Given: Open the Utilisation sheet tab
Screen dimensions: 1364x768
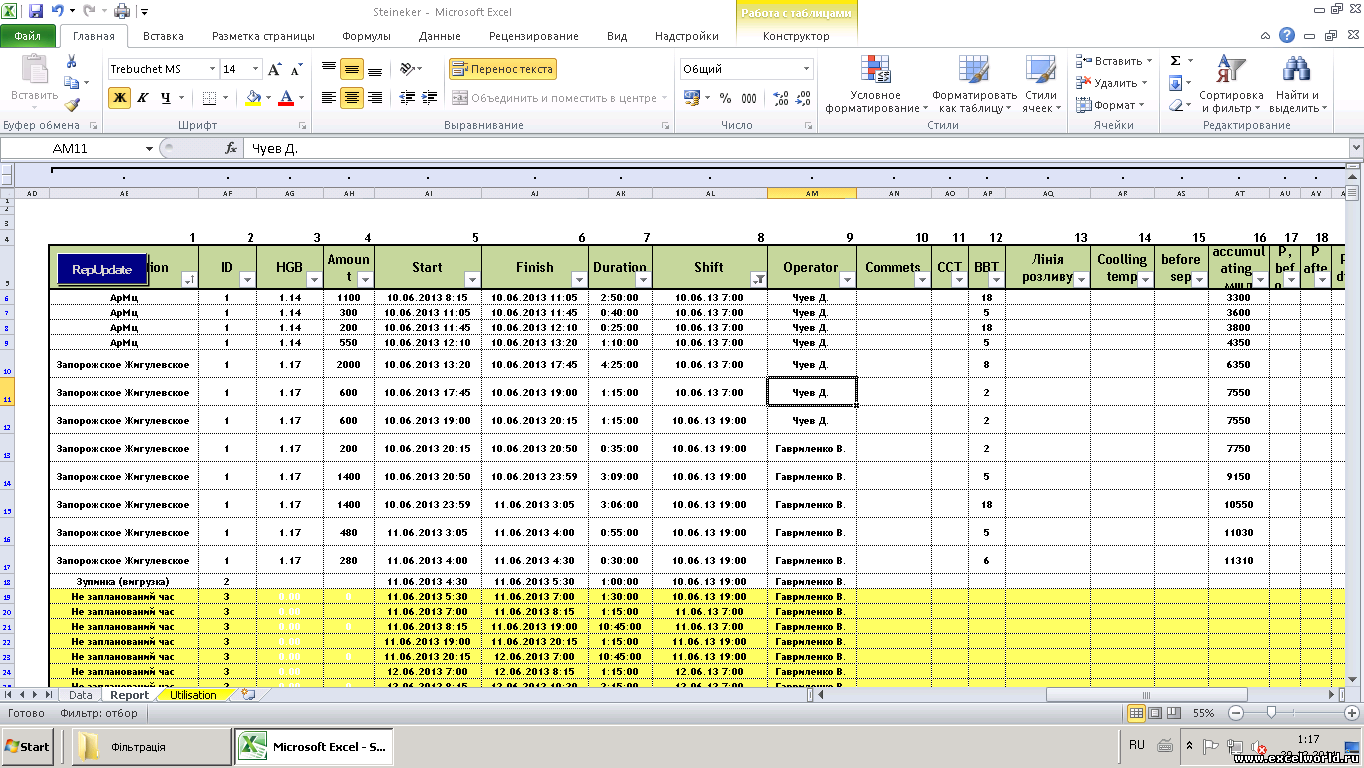Looking at the screenshot, I should (x=193, y=695).
